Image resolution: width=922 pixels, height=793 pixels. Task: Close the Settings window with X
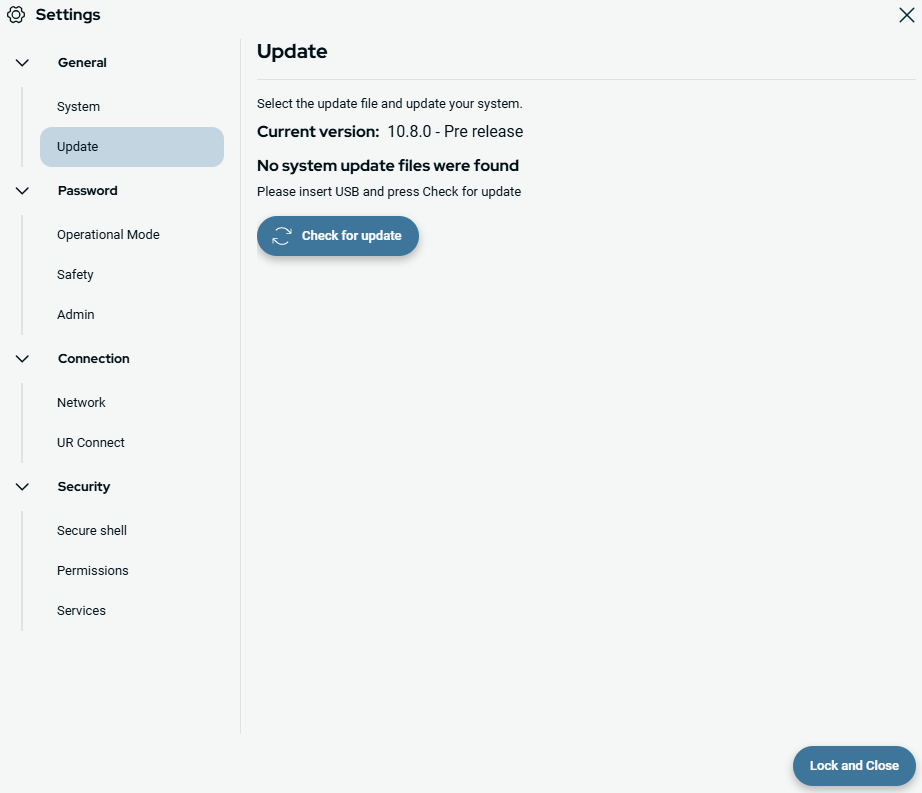click(x=906, y=15)
